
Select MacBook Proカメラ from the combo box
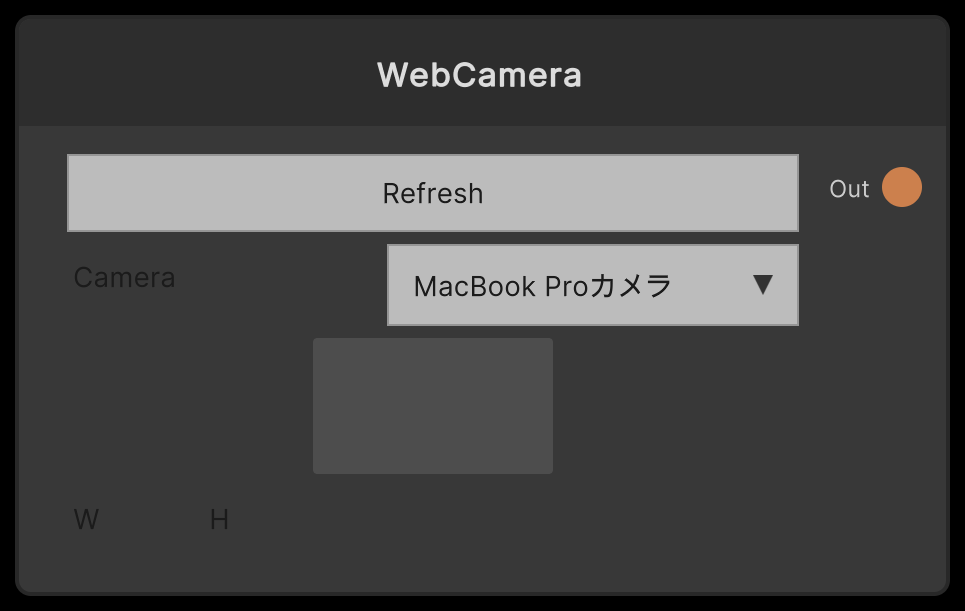[x=592, y=285]
